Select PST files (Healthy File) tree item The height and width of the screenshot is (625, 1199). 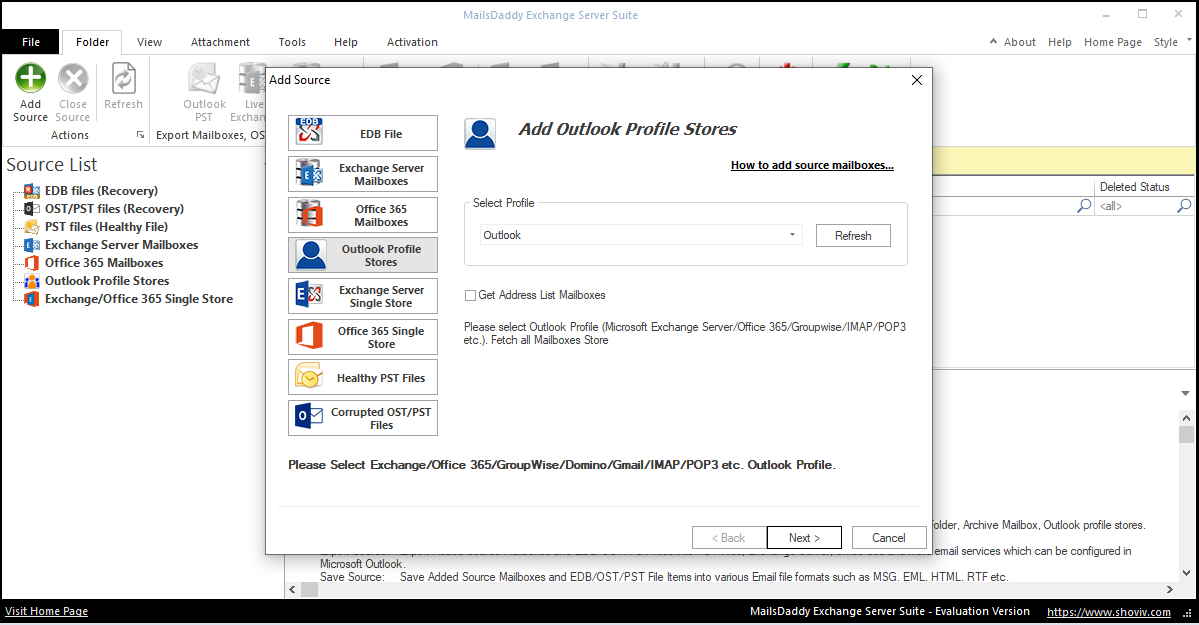(106, 226)
